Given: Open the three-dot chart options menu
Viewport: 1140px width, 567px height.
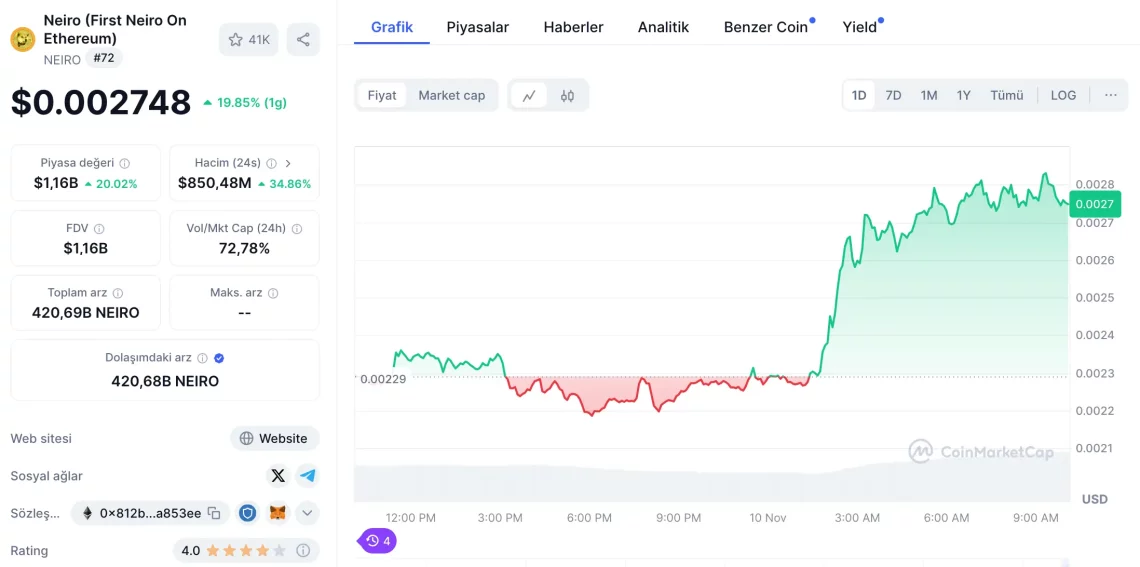Looking at the screenshot, I should 1111,95.
